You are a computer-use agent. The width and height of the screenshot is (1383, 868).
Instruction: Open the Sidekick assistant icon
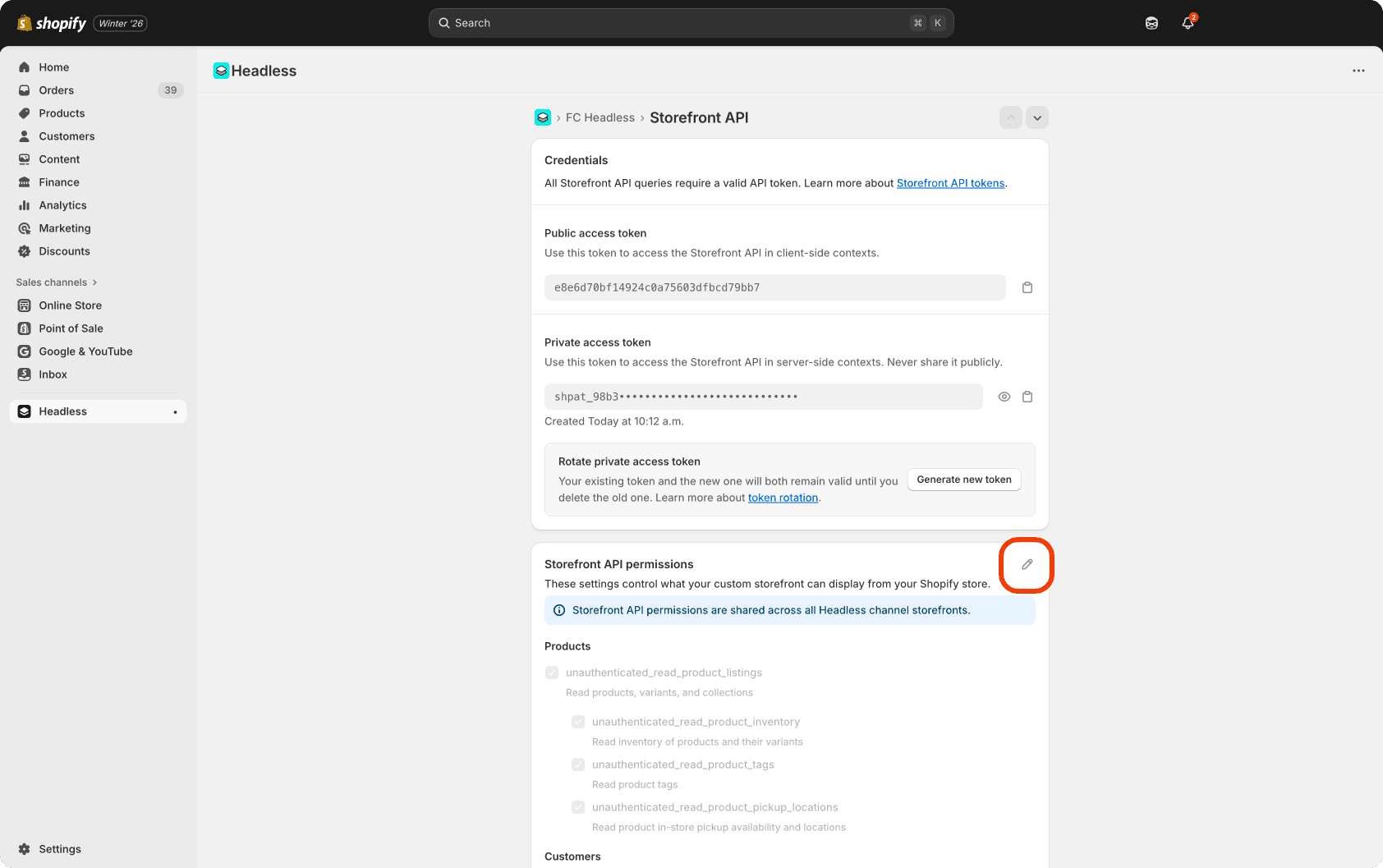[x=1151, y=23]
